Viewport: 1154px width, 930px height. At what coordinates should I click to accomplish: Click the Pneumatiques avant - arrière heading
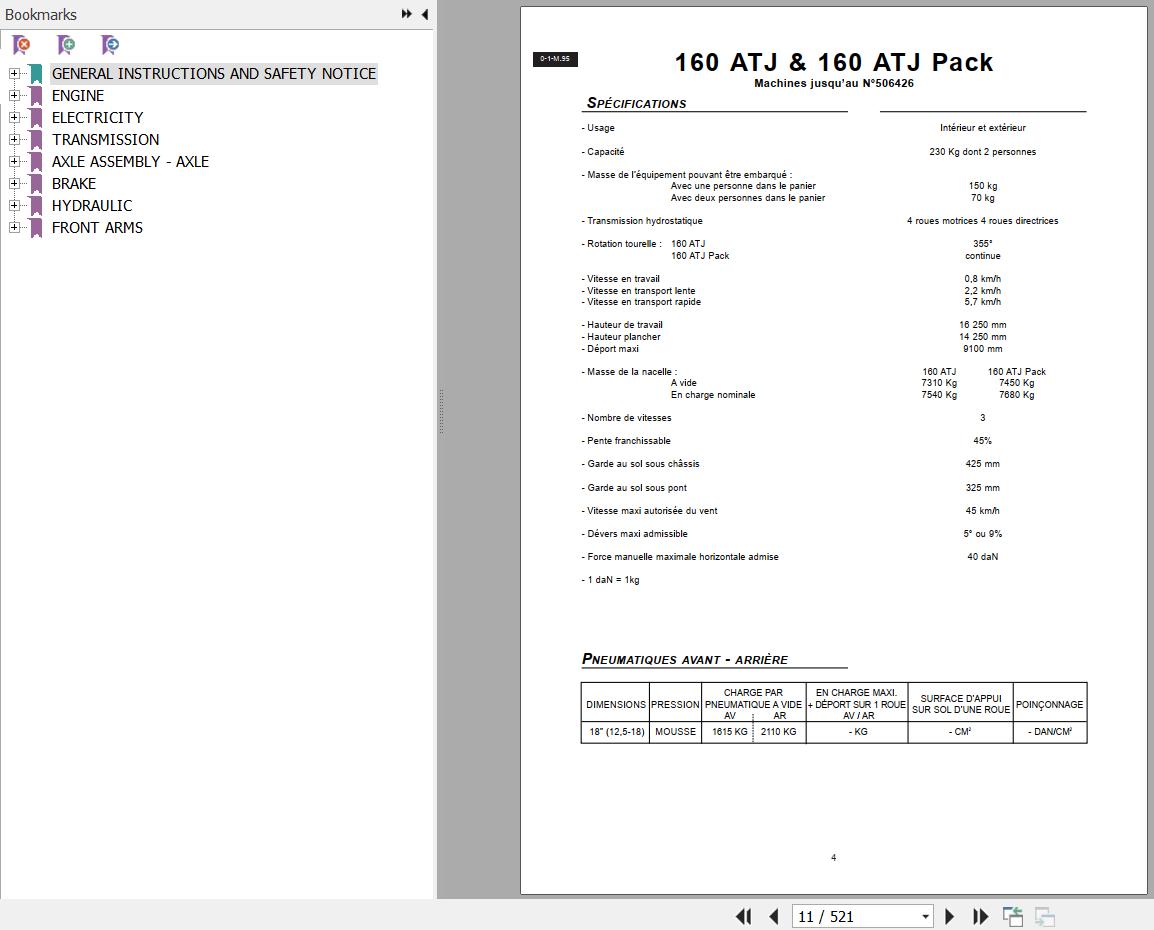684,659
